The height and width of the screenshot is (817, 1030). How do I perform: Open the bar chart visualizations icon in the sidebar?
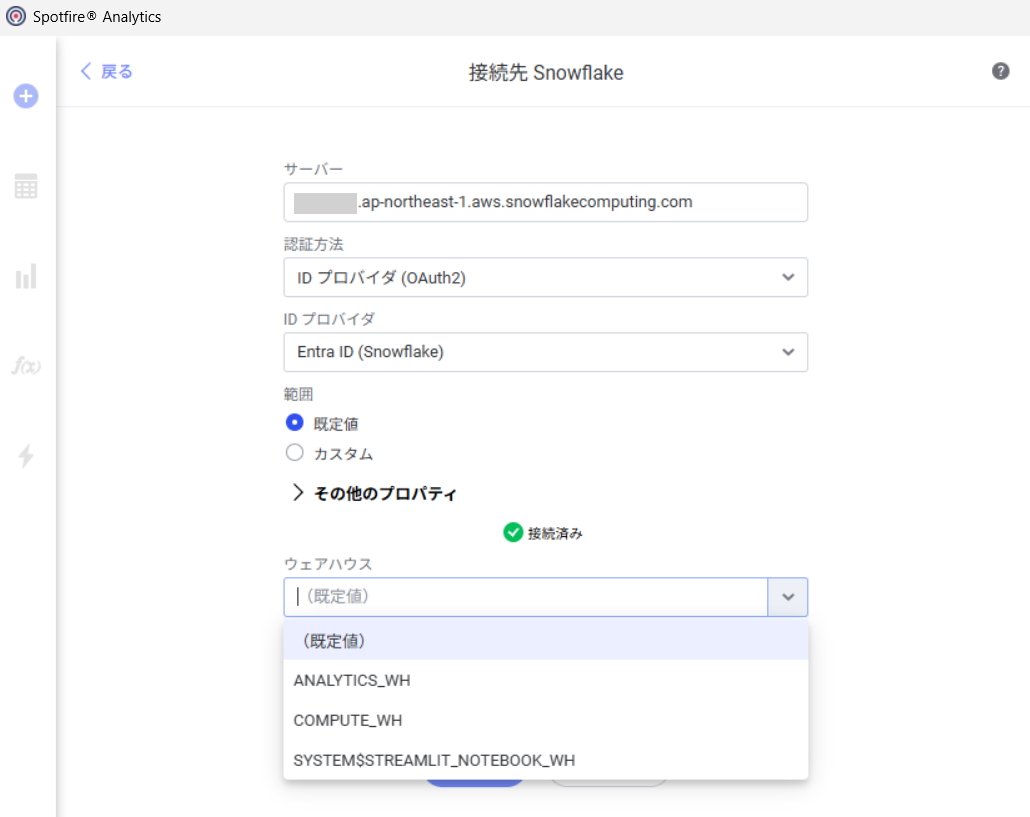coord(26,276)
